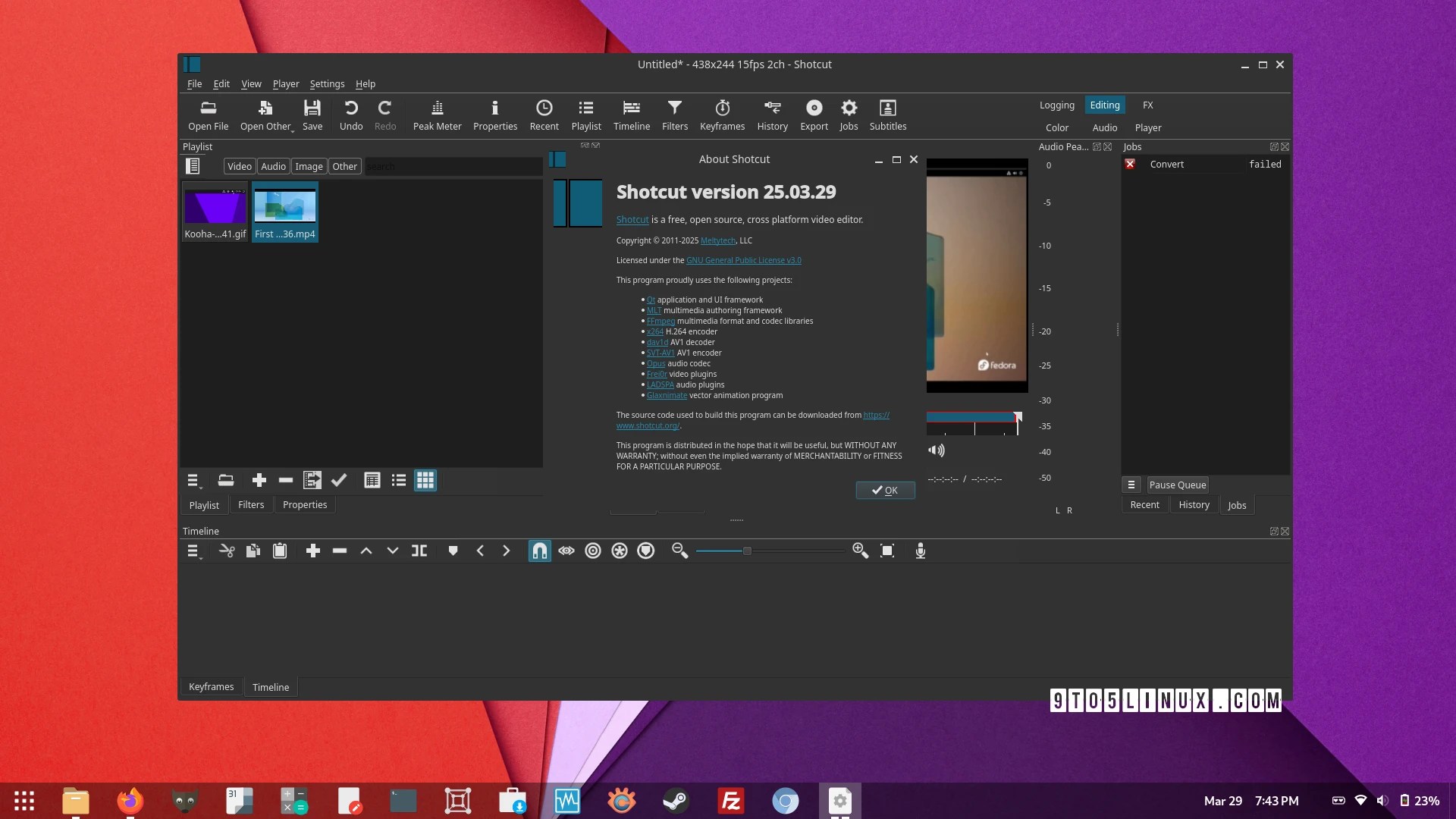Image resolution: width=1456 pixels, height=819 pixels.
Task: Click OK in About Shotcut dialog
Action: (x=885, y=491)
